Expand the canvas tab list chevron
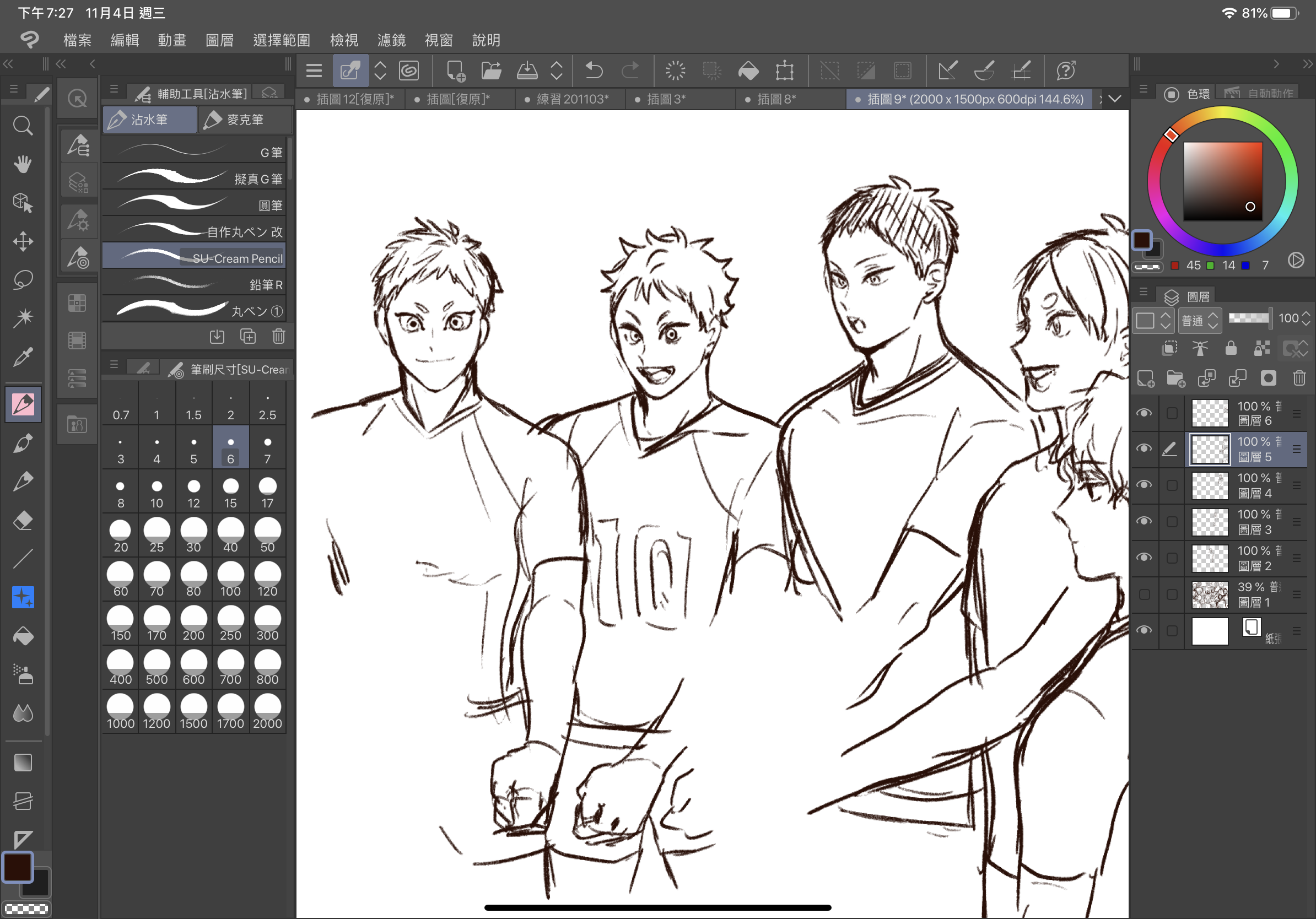The height and width of the screenshot is (919, 1316). [x=1114, y=99]
